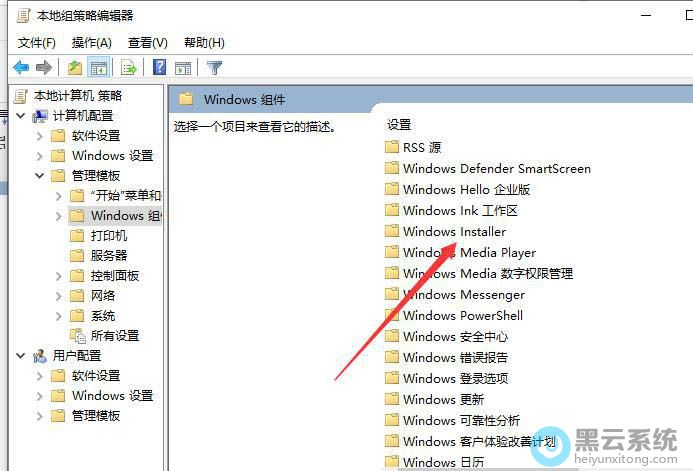This screenshot has width=693, height=471.
Task: Click the 计算机配置 computer icon
Action: [40, 116]
